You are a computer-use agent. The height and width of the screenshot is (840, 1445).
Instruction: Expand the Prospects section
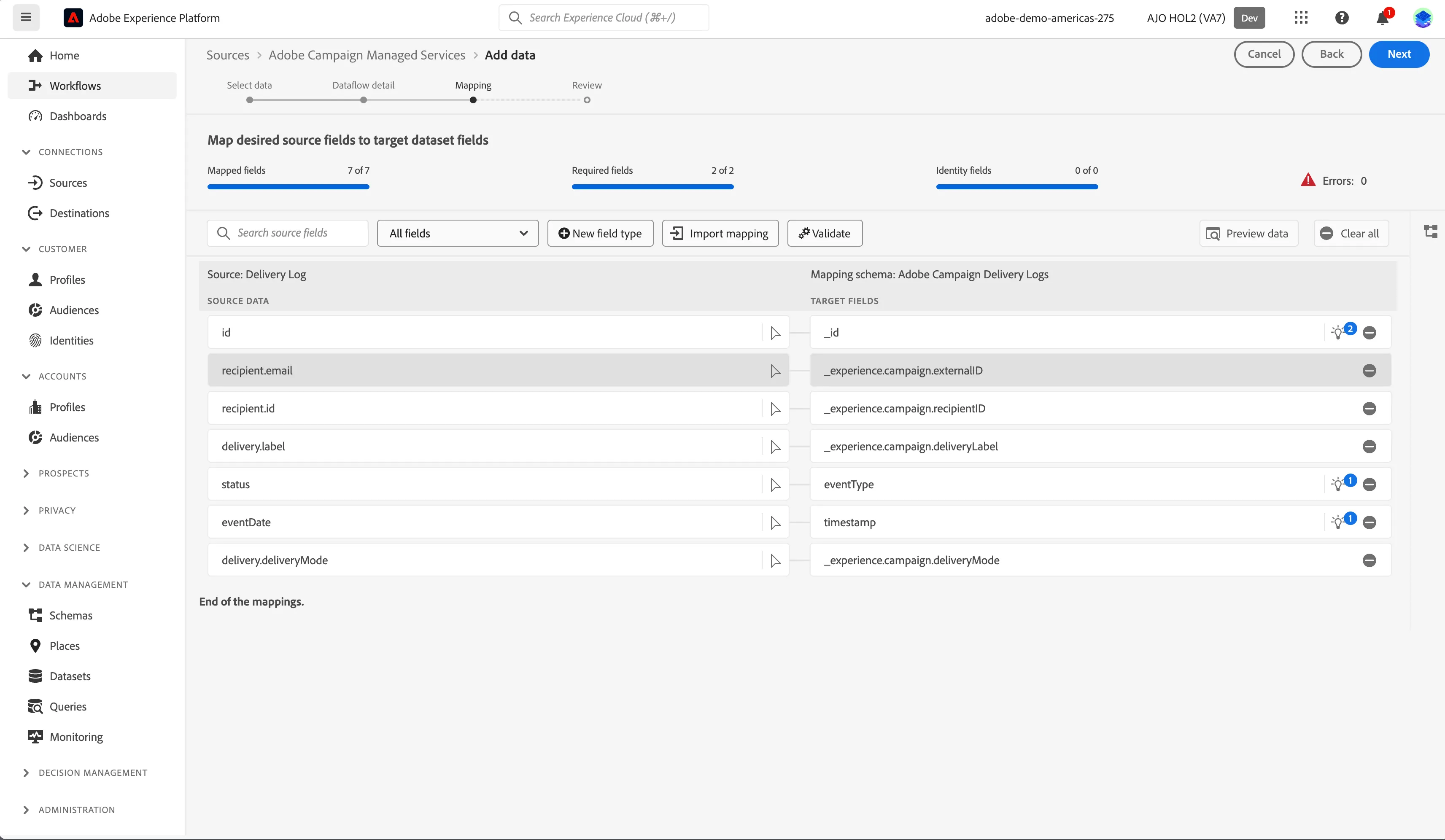coord(26,473)
